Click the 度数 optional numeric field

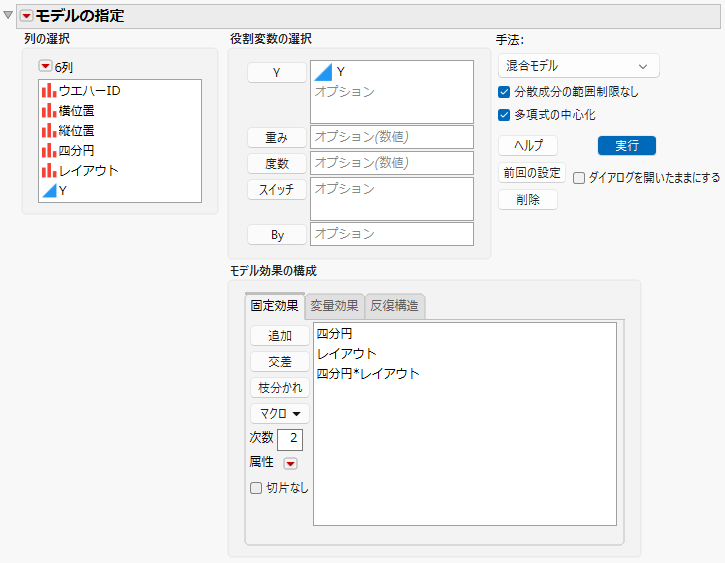pos(392,163)
